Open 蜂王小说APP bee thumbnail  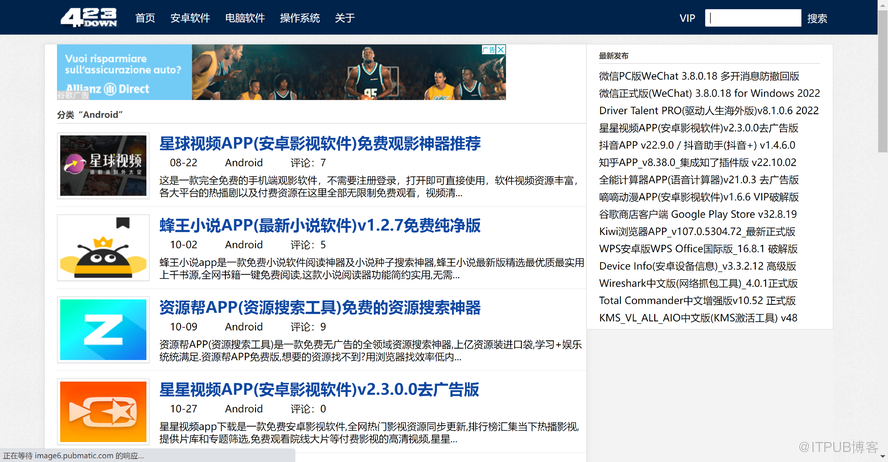pyautogui.click(x=103, y=247)
